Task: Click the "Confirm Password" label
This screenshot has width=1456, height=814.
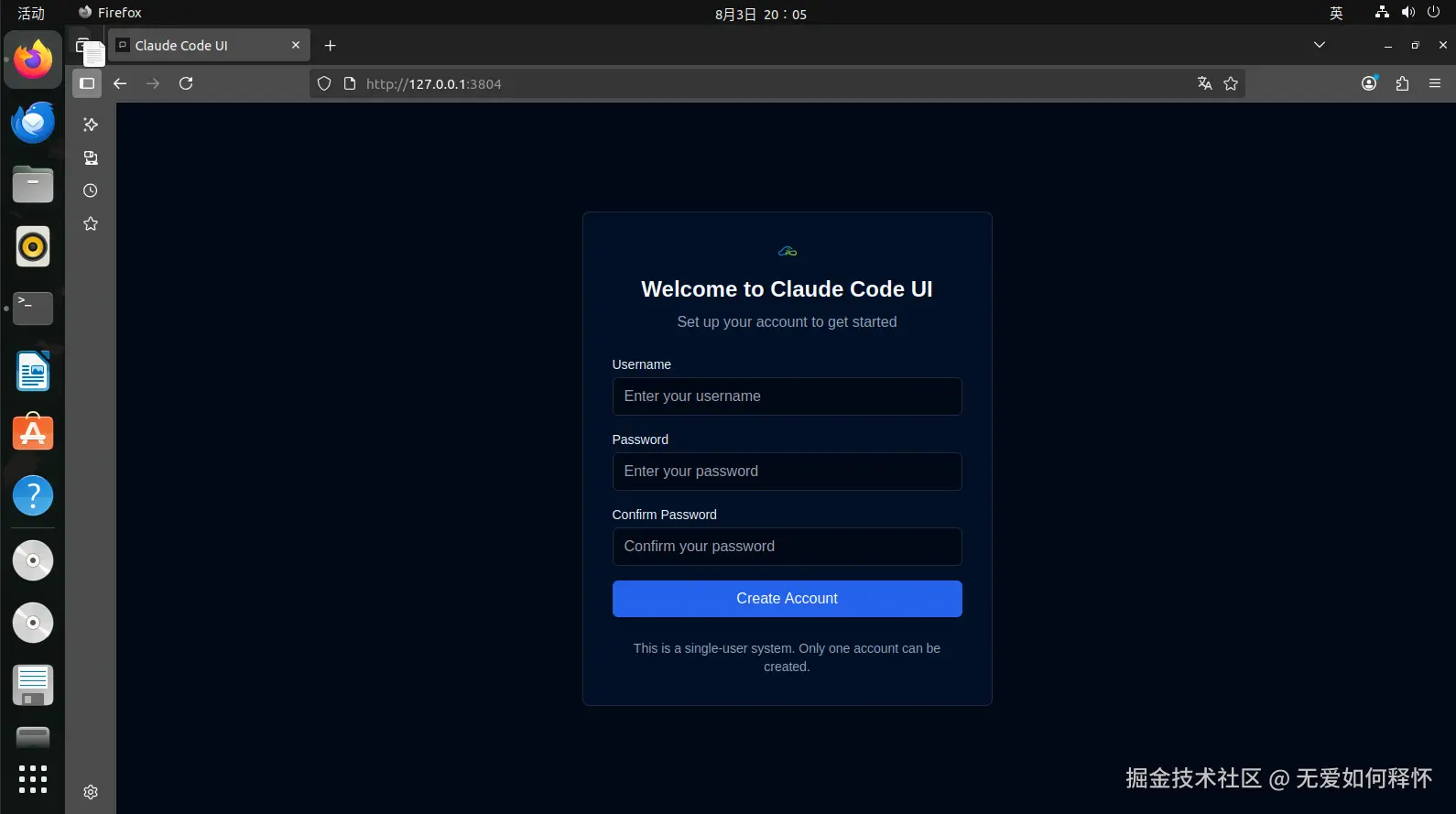Action: point(664,515)
